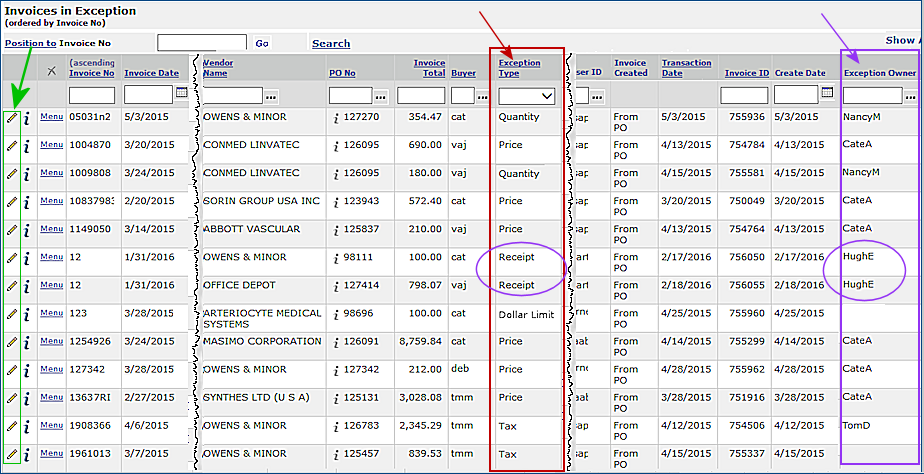Click the Go button

pyautogui.click(x=262, y=44)
